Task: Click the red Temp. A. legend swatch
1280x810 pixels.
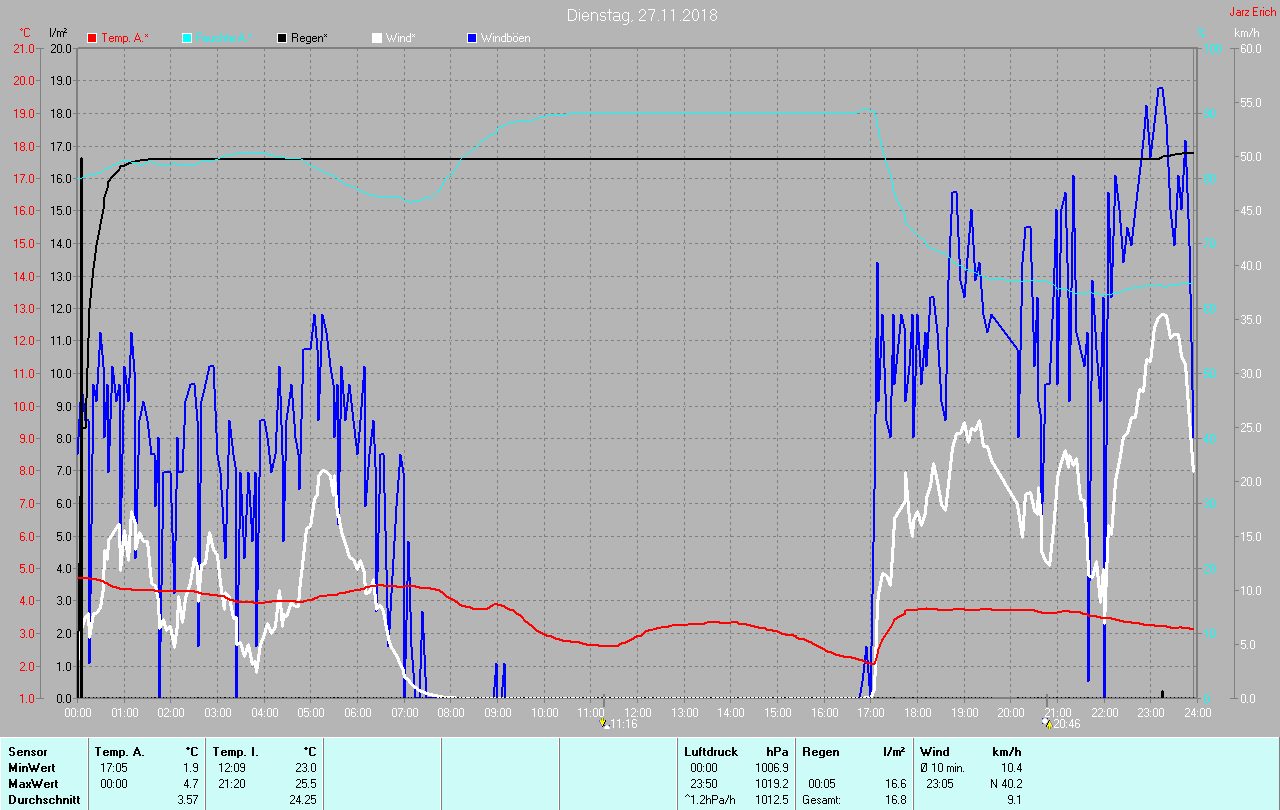Action: click(93, 38)
